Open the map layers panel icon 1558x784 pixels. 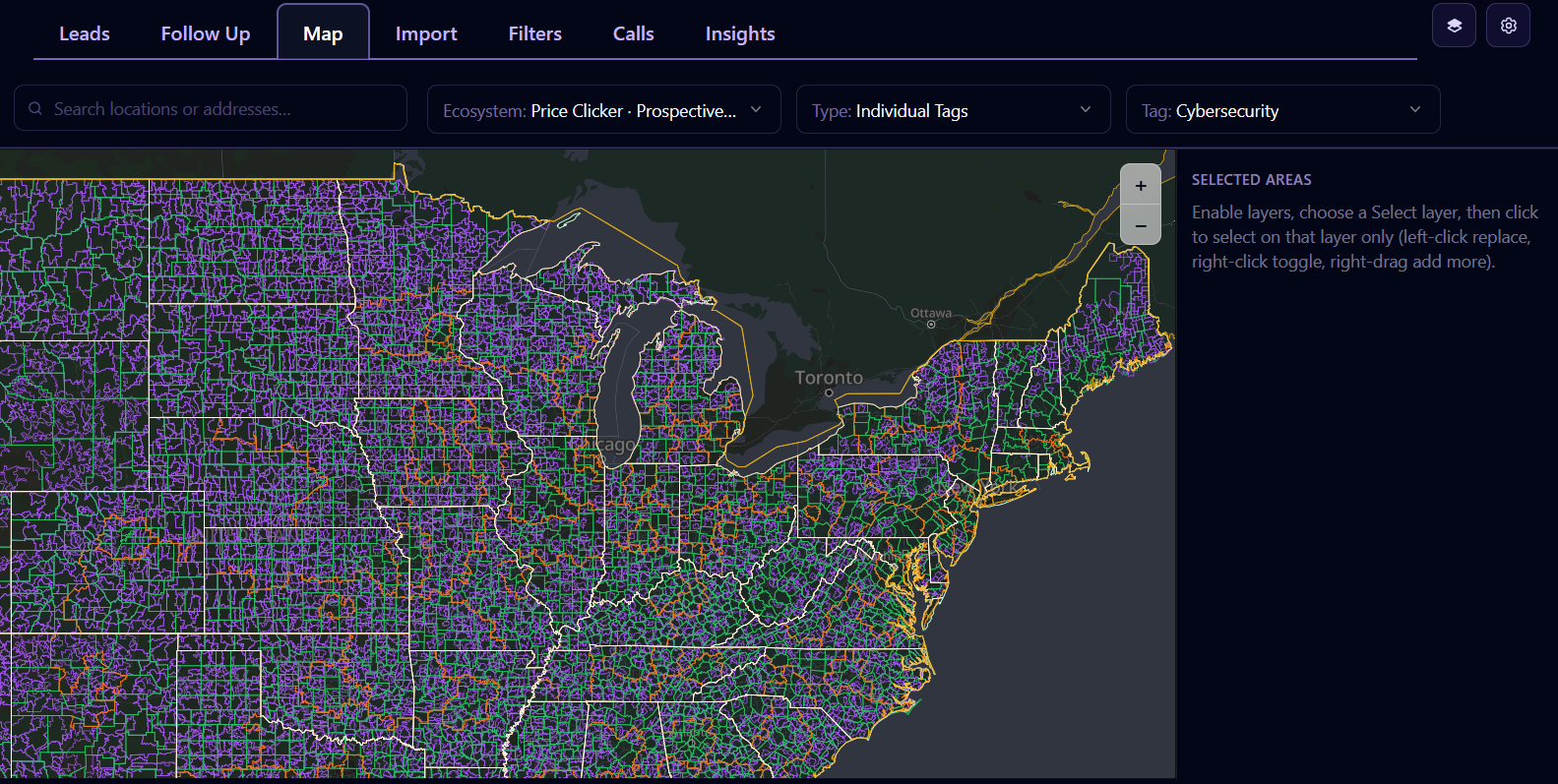point(1454,26)
